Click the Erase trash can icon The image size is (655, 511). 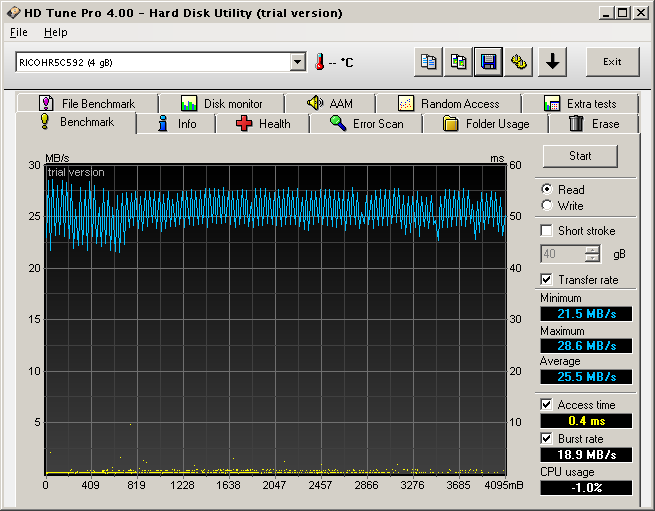576,124
